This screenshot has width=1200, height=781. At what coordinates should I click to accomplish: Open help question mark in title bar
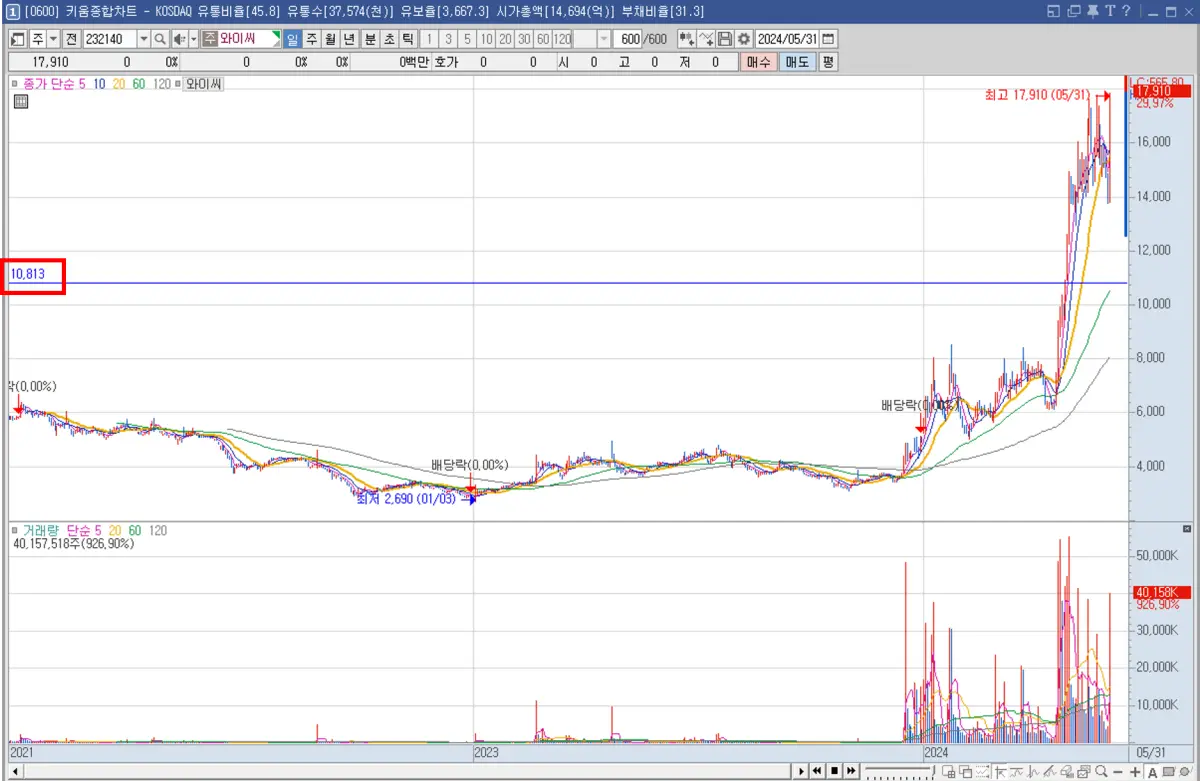(x=1125, y=11)
